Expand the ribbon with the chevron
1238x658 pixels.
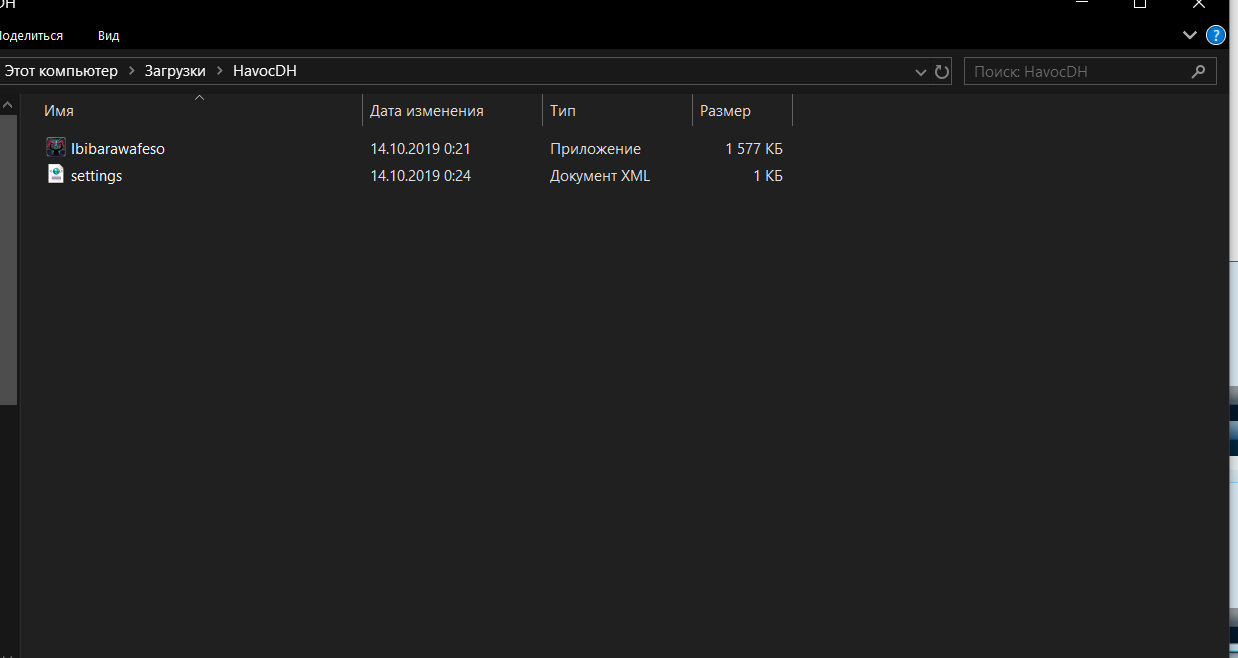[1189, 35]
